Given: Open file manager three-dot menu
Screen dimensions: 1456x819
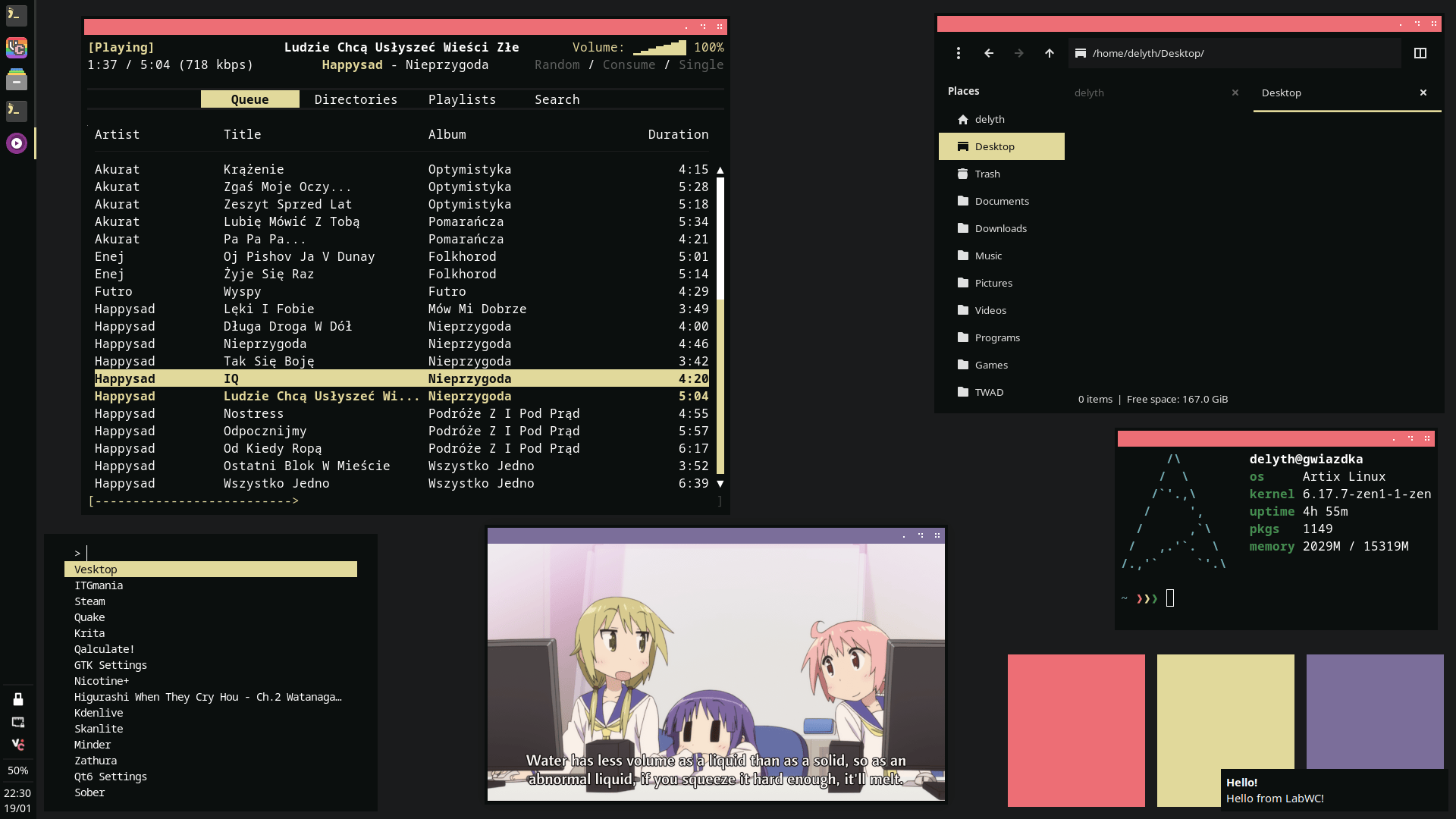Looking at the screenshot, I should point(959,53).
